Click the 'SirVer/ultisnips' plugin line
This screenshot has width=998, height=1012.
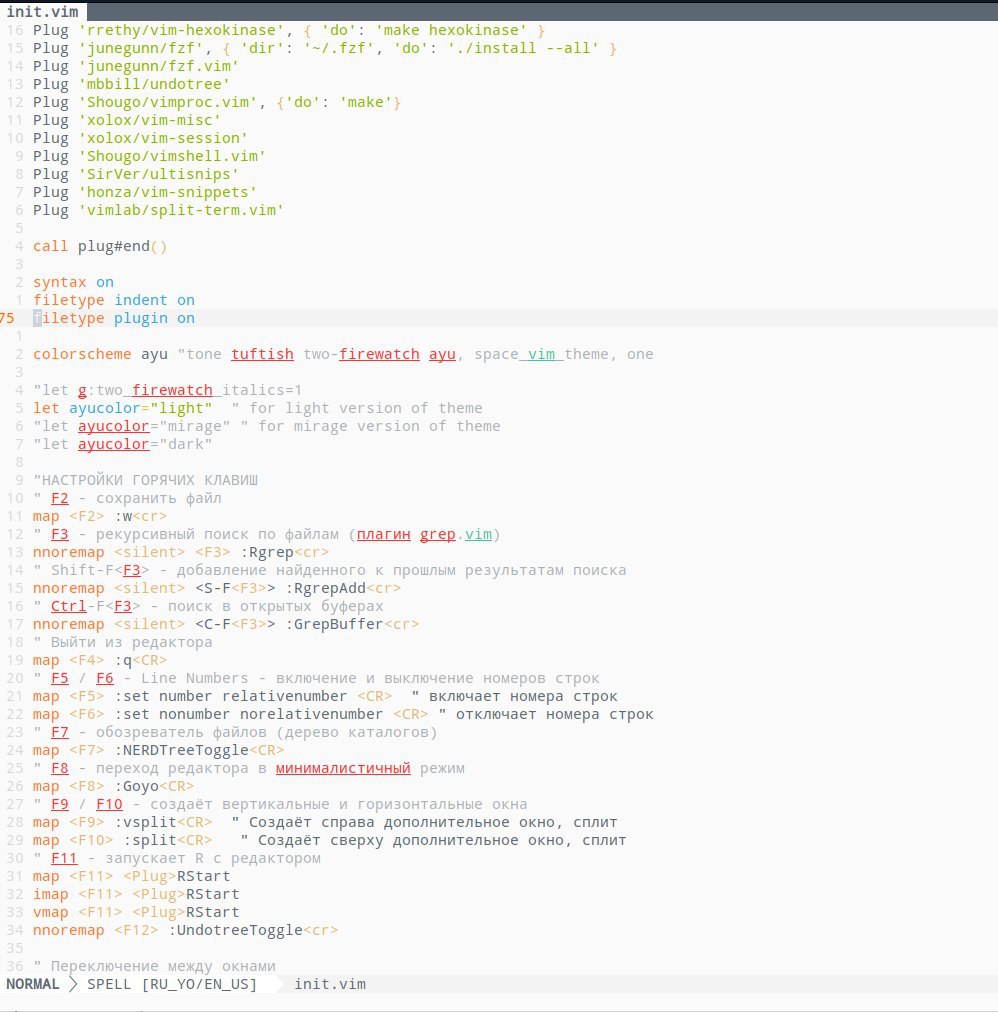coord(136,175)
